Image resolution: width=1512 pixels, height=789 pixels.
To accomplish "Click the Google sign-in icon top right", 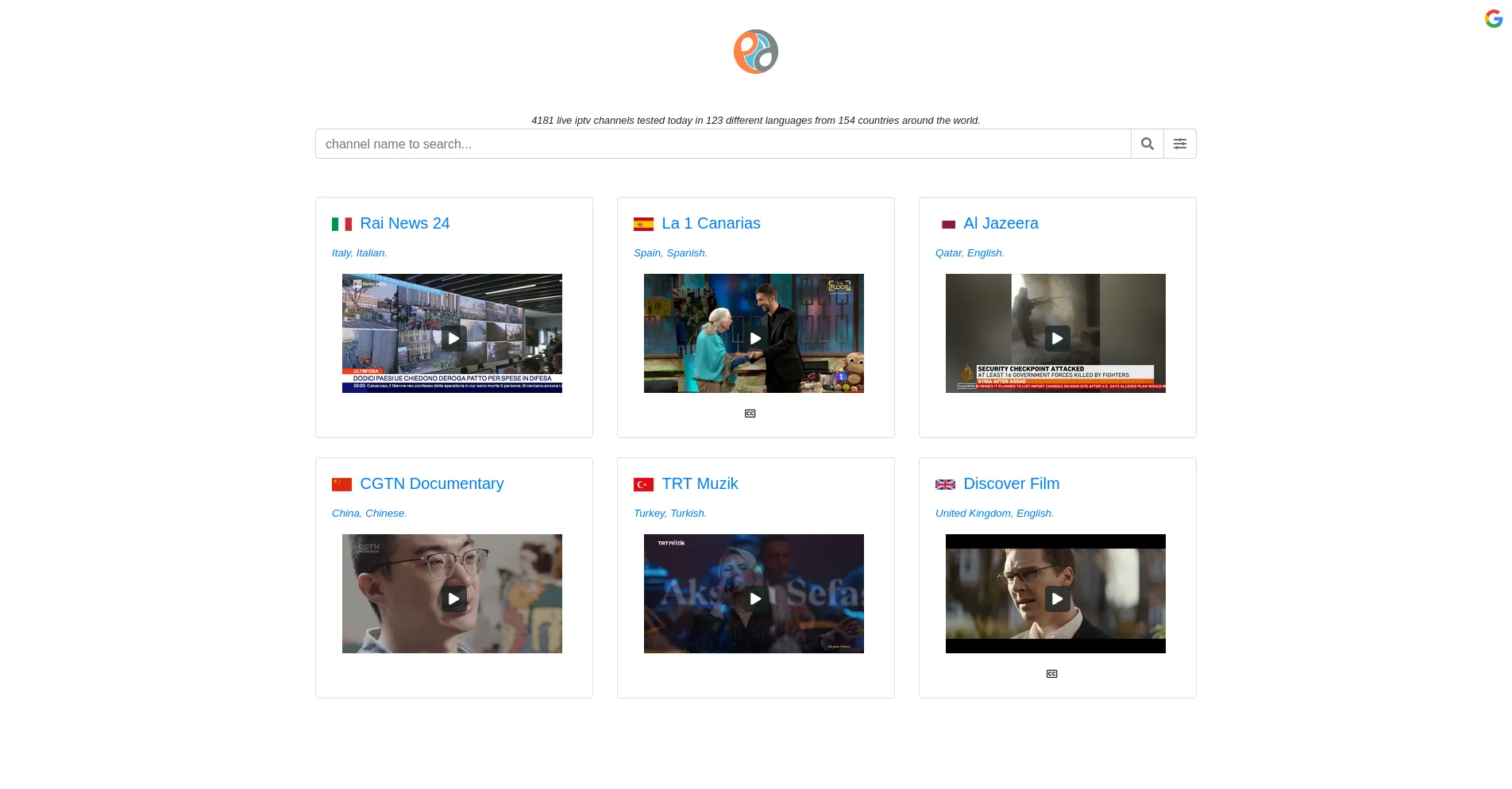I will [1493, 18].
